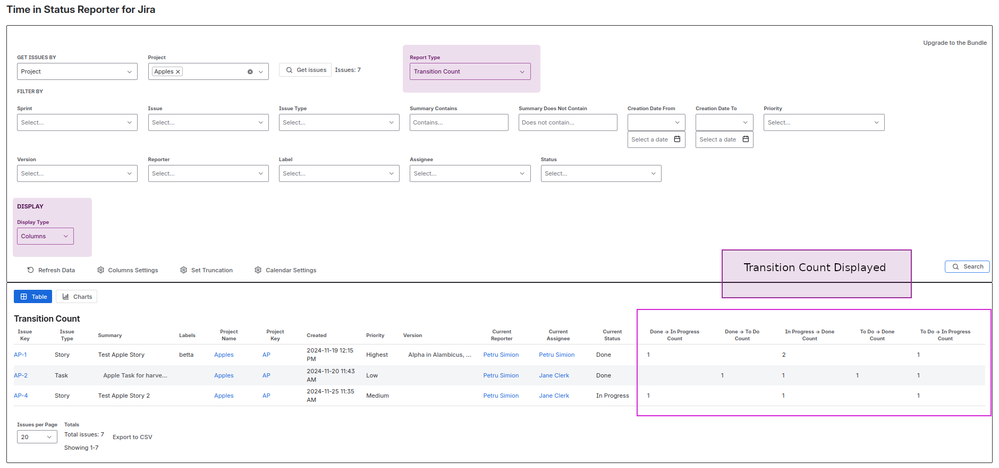Click the Created column header
Screen dimensions: 999x468
[317, 335]
